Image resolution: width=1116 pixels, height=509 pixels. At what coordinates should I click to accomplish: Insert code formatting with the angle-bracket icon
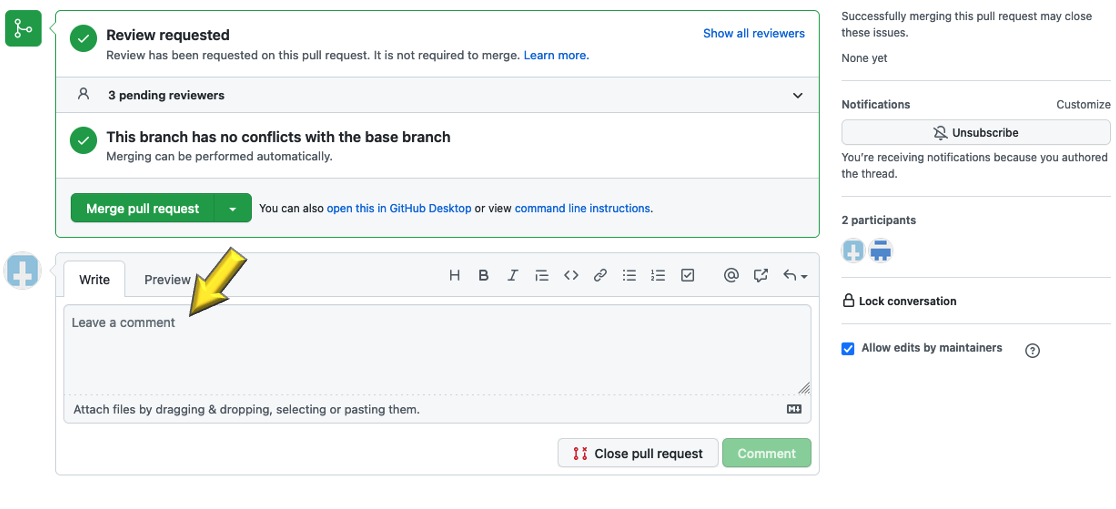tap(571, 276)
